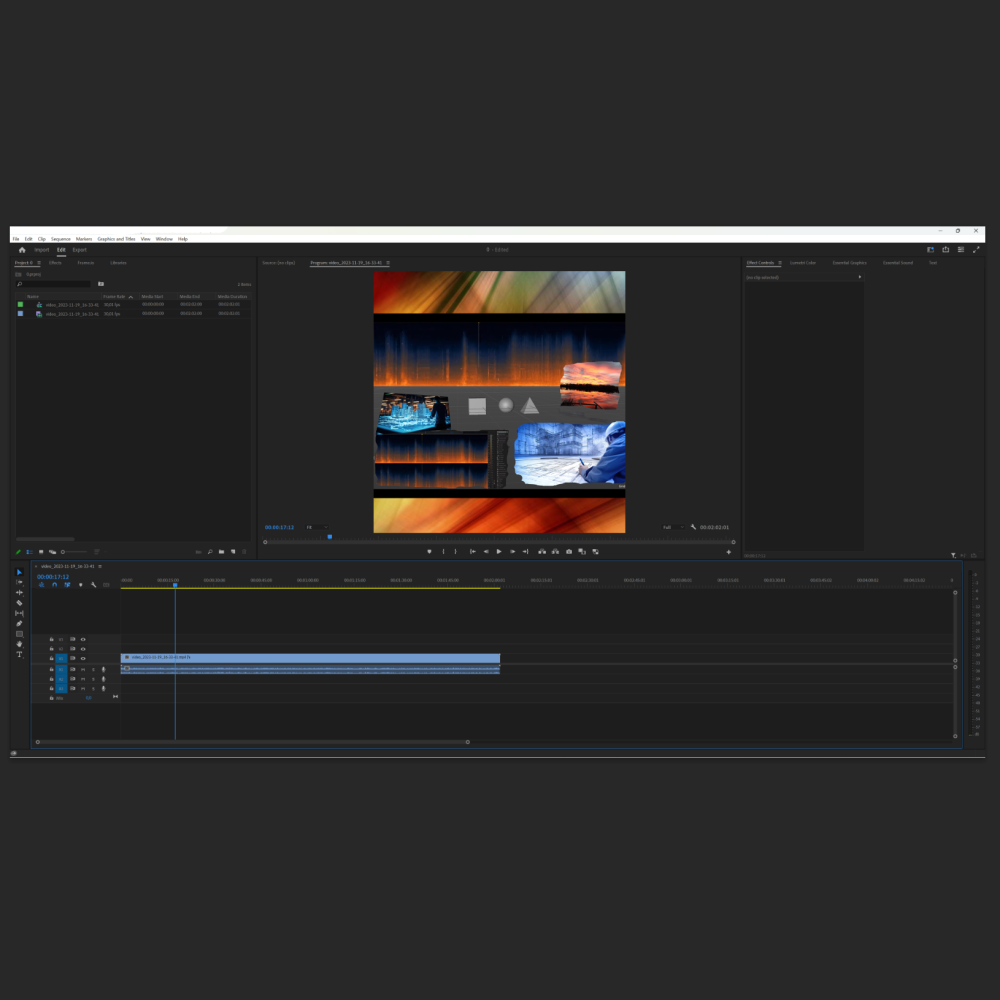Switch to the Lumetri Color tab
The width and height of the screenshot is (1000, 1000).
[802, 263]
